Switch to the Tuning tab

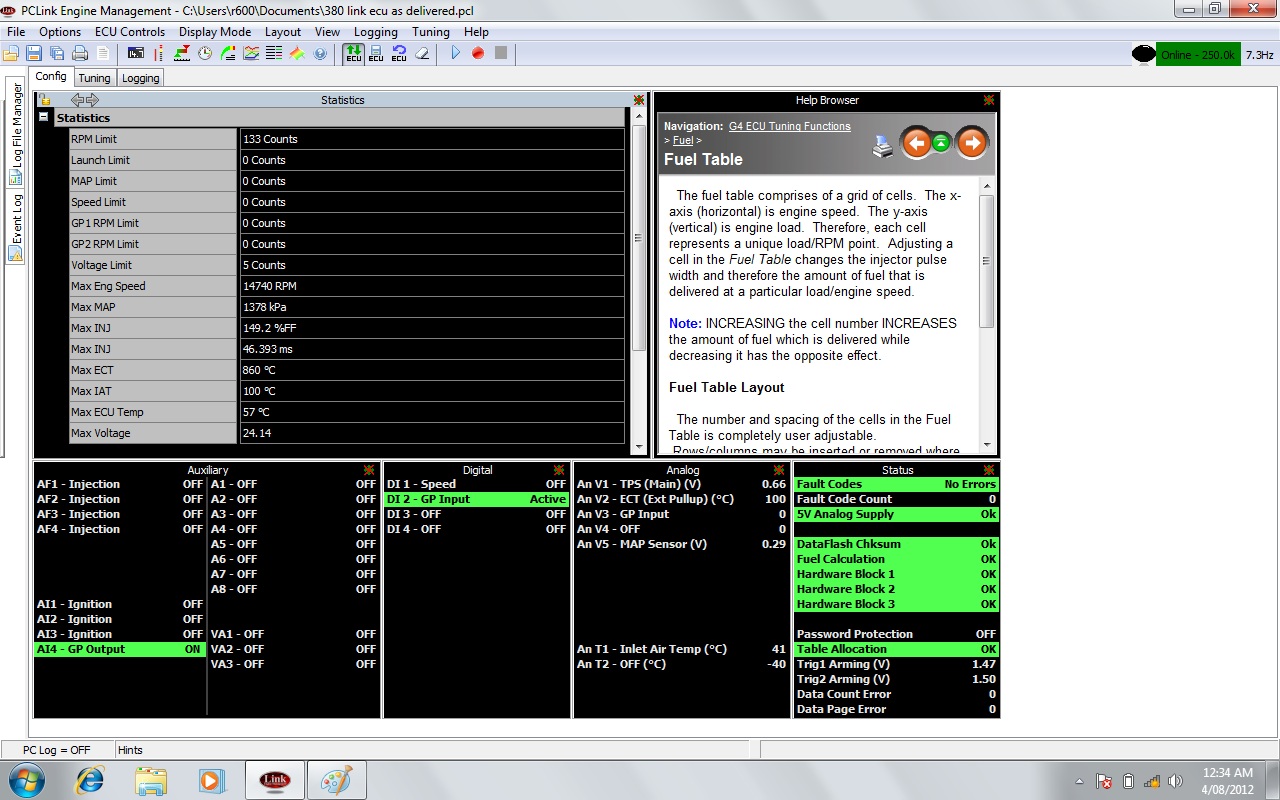point(94,78)
